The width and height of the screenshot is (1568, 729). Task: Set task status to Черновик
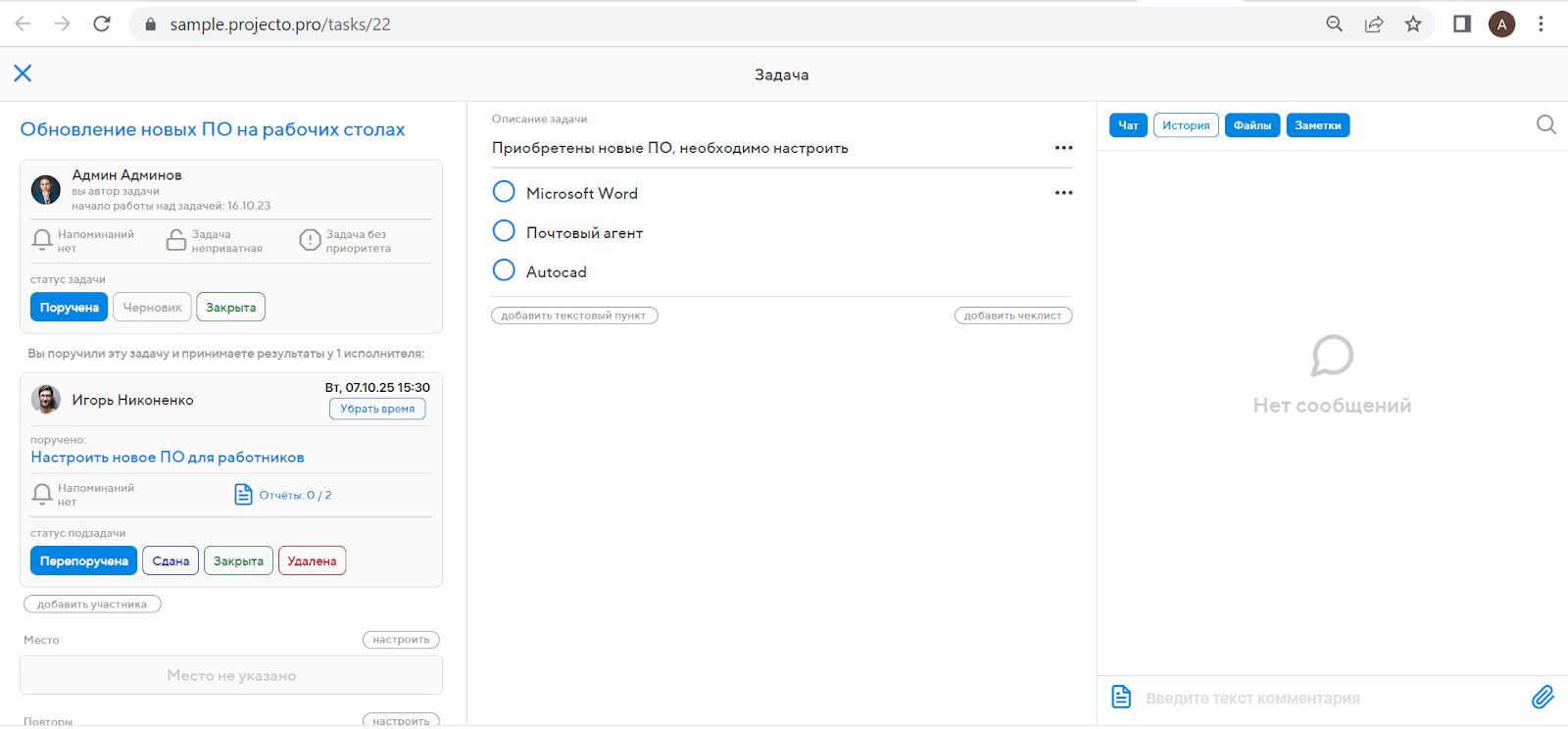pos(152,307)
